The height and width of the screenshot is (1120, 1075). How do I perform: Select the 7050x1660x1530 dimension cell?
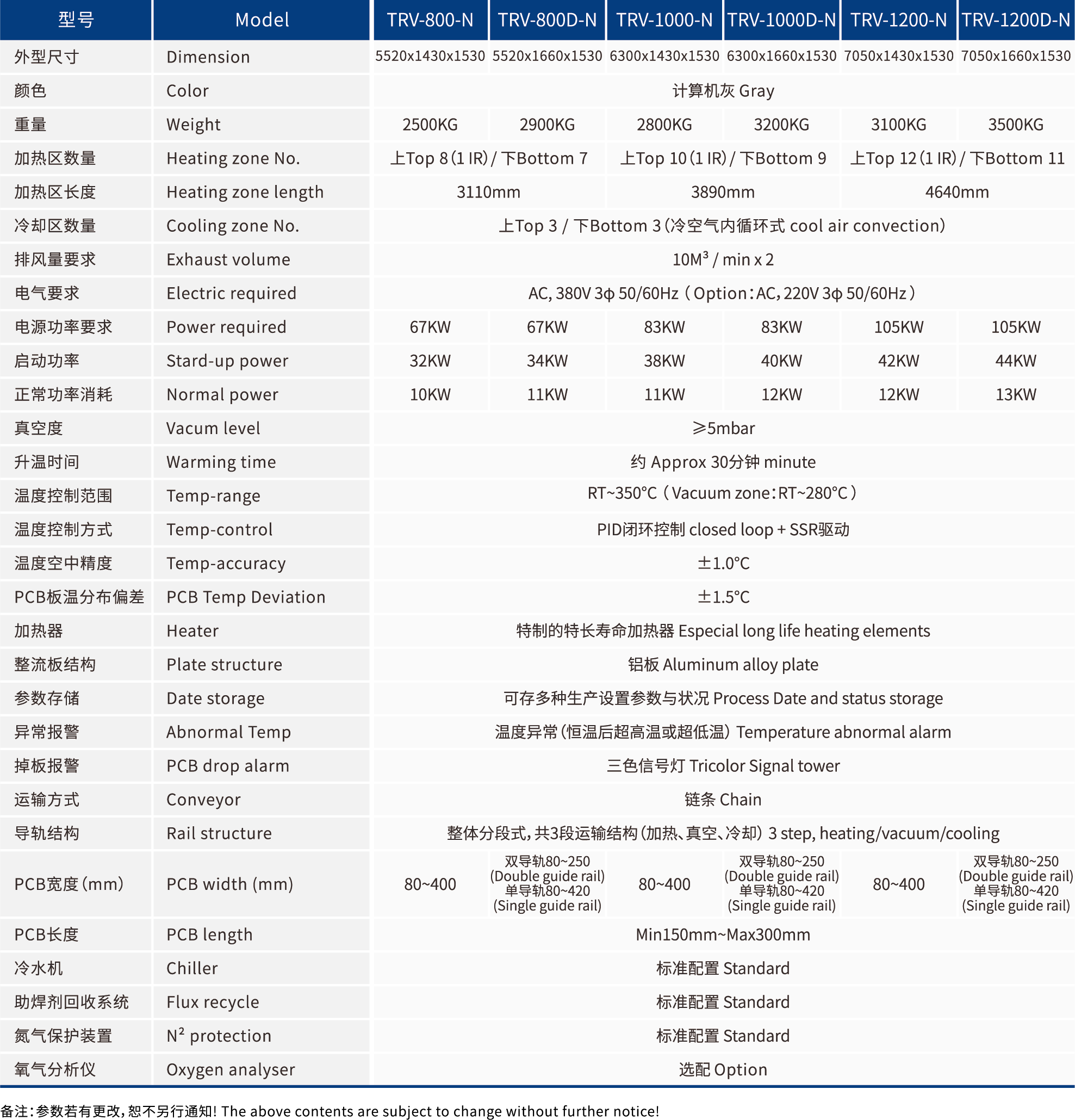point(1016,56)
